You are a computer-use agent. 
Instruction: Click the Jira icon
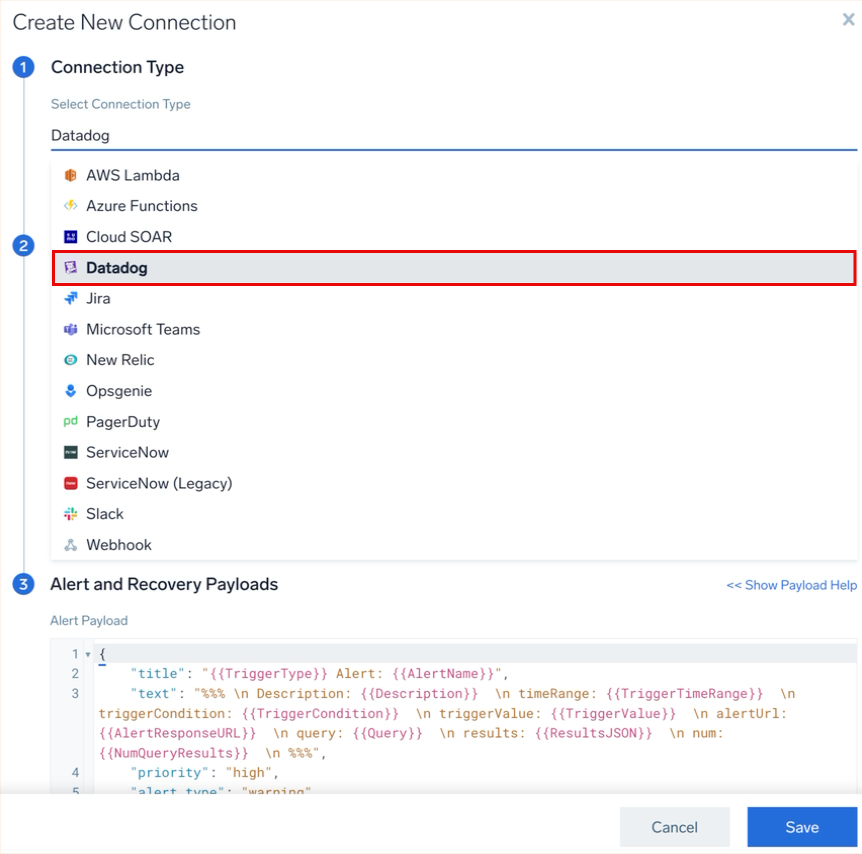(70, 299)
